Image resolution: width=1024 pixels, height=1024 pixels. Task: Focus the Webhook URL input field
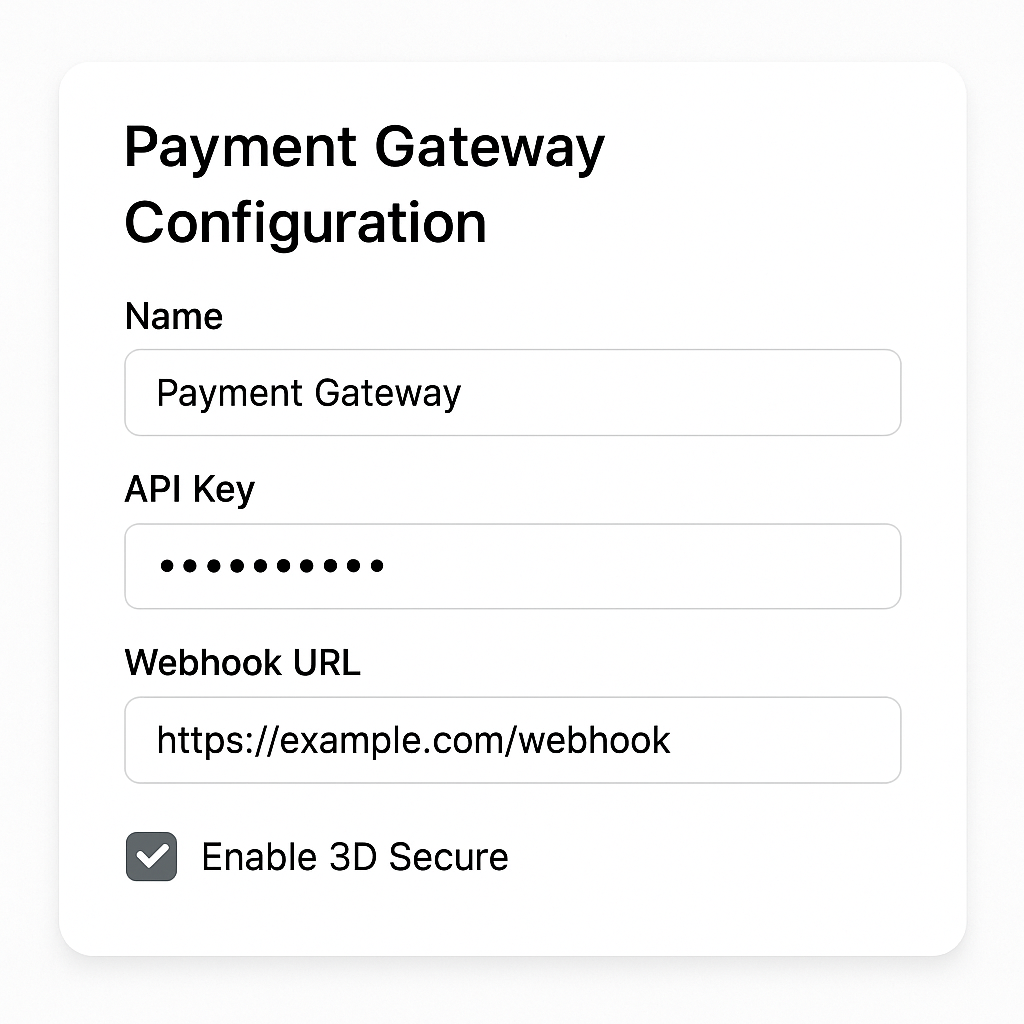click(x=513, y=740)
